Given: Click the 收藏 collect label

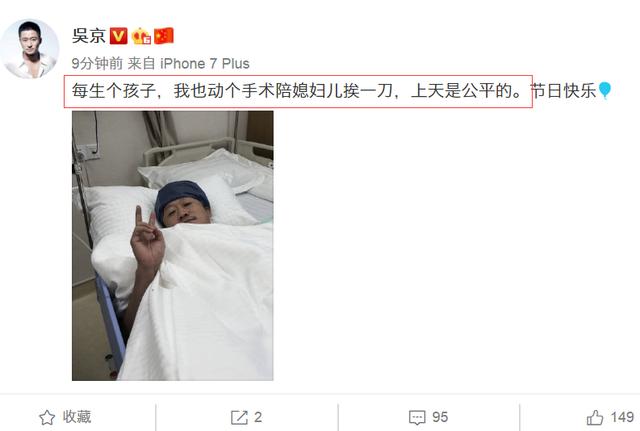Looking at the screenshot, I should (x=77, y=417).
